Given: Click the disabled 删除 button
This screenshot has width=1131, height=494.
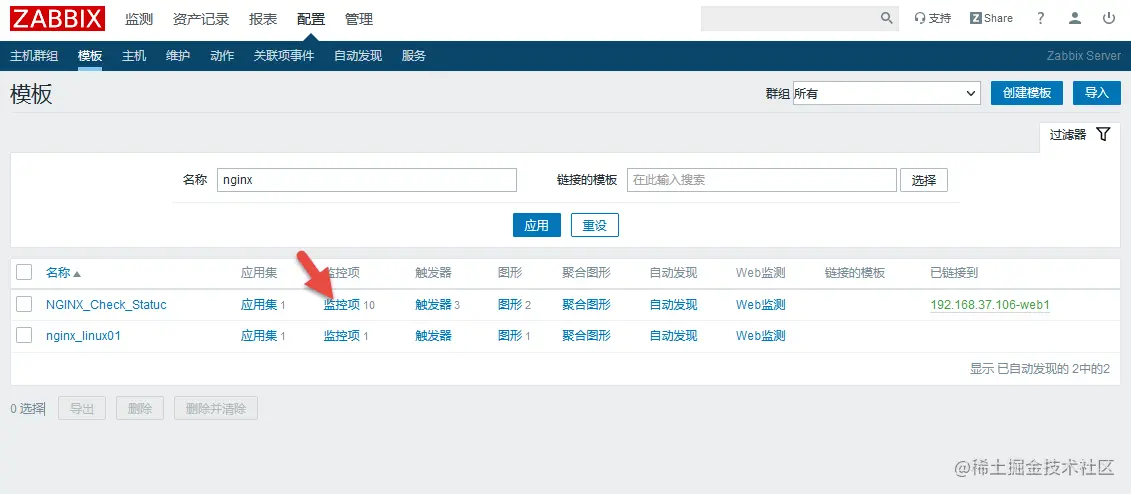Looking at the screenshot, I should point(139,408).
